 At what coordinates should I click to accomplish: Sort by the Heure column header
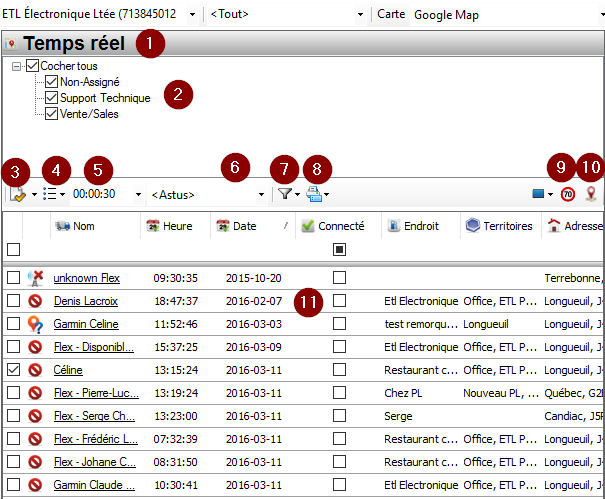point(180,226)
